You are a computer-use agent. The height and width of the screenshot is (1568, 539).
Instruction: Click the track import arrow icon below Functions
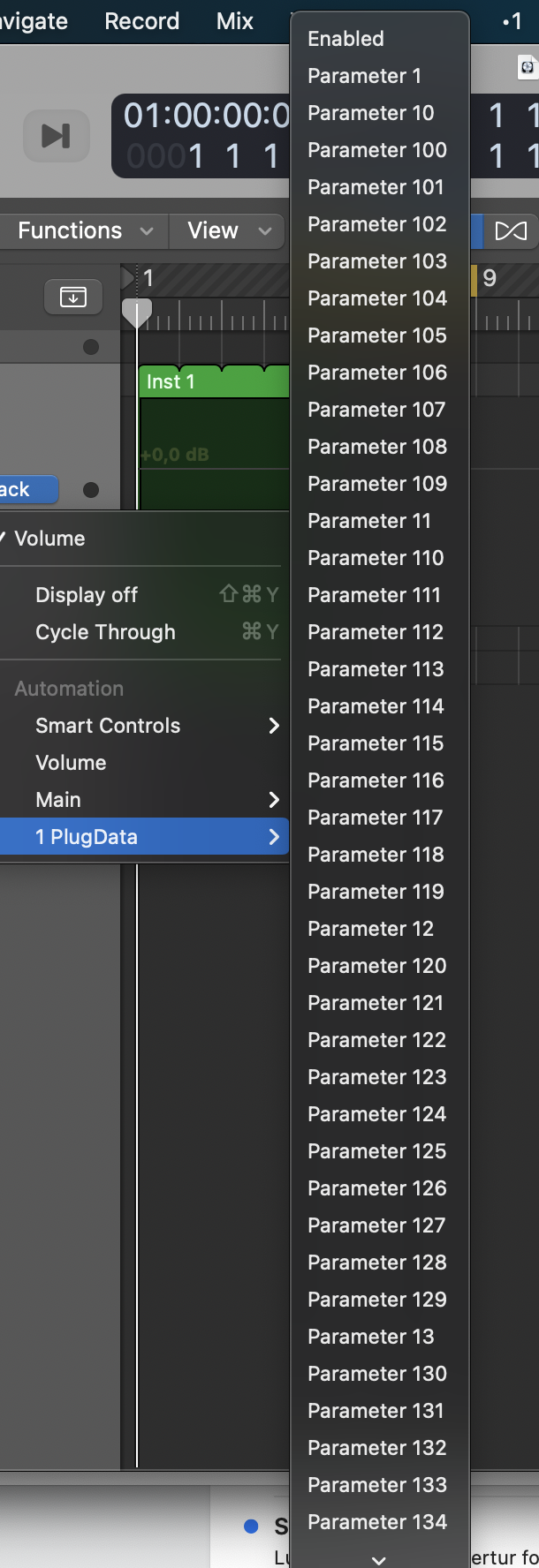click(72, 298)
